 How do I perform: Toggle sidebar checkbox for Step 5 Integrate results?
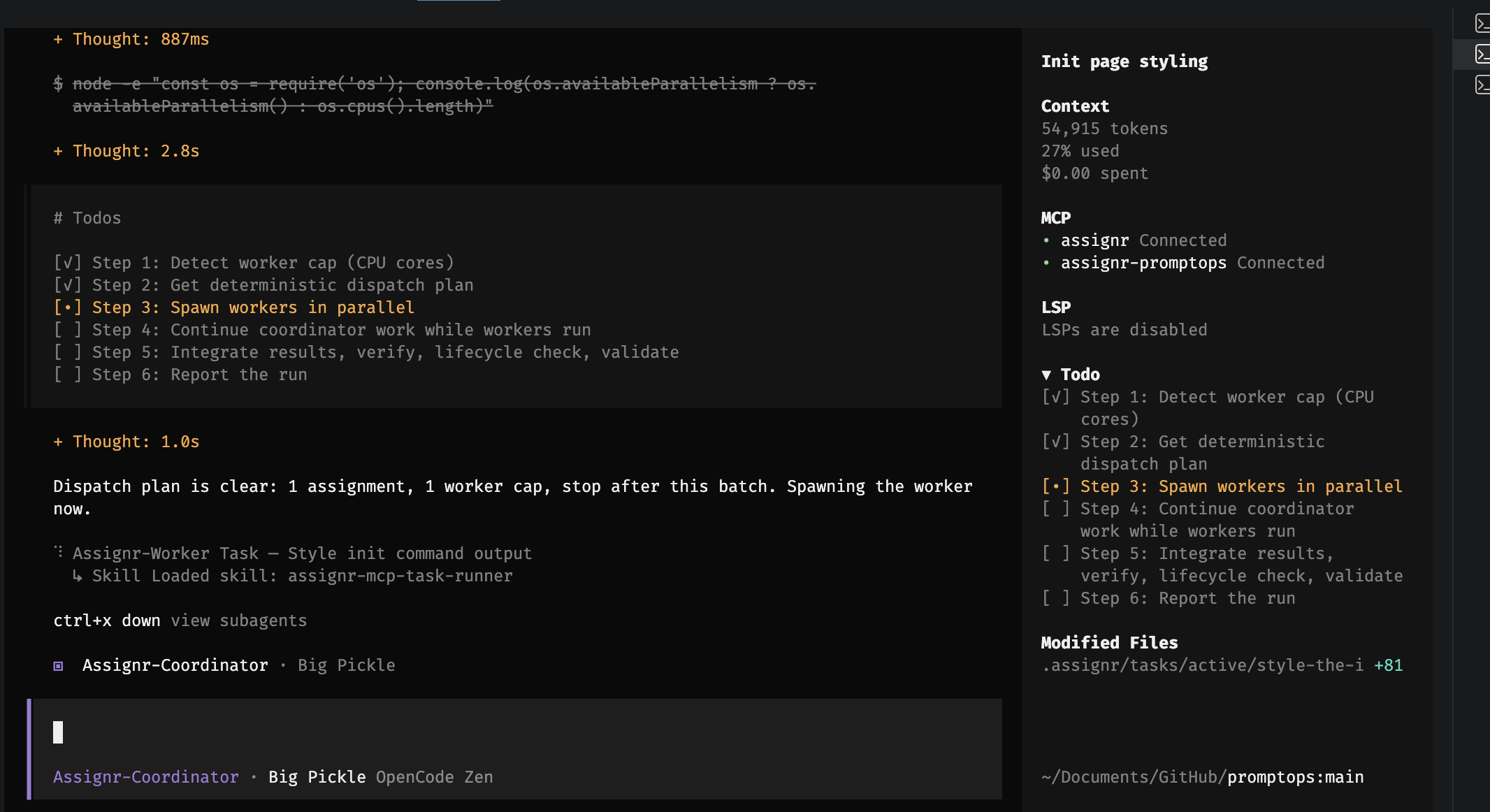coord(1055,553)
